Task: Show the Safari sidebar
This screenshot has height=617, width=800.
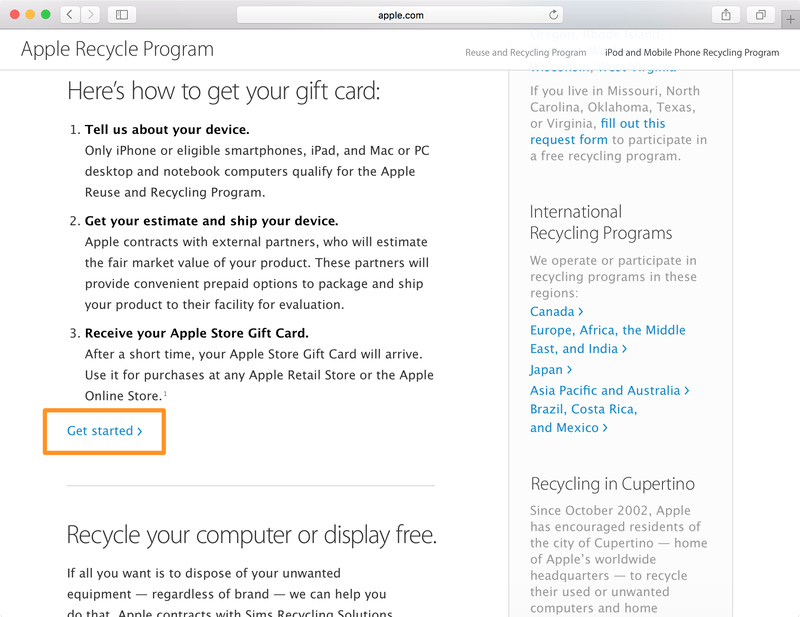Action: 122,15
